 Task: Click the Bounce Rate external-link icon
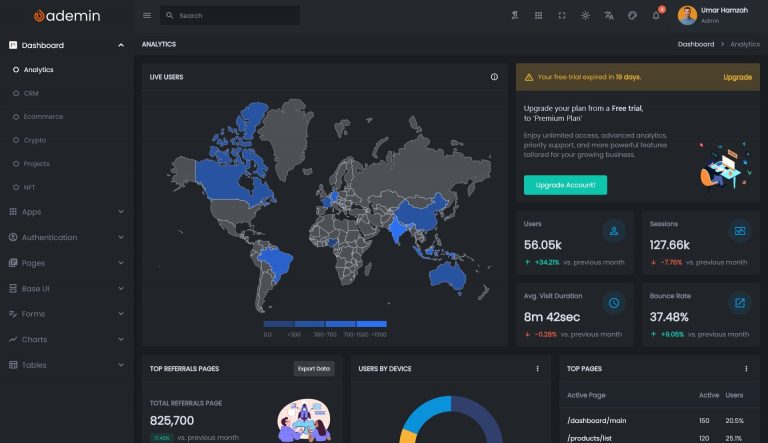740,303
